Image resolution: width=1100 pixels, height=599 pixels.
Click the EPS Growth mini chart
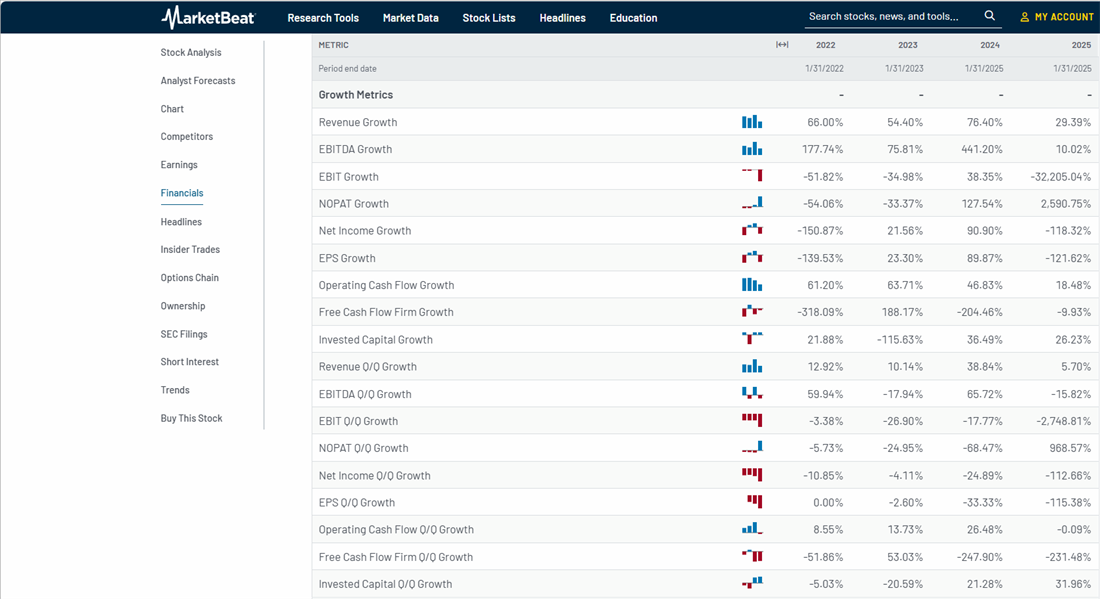[751, 257]
